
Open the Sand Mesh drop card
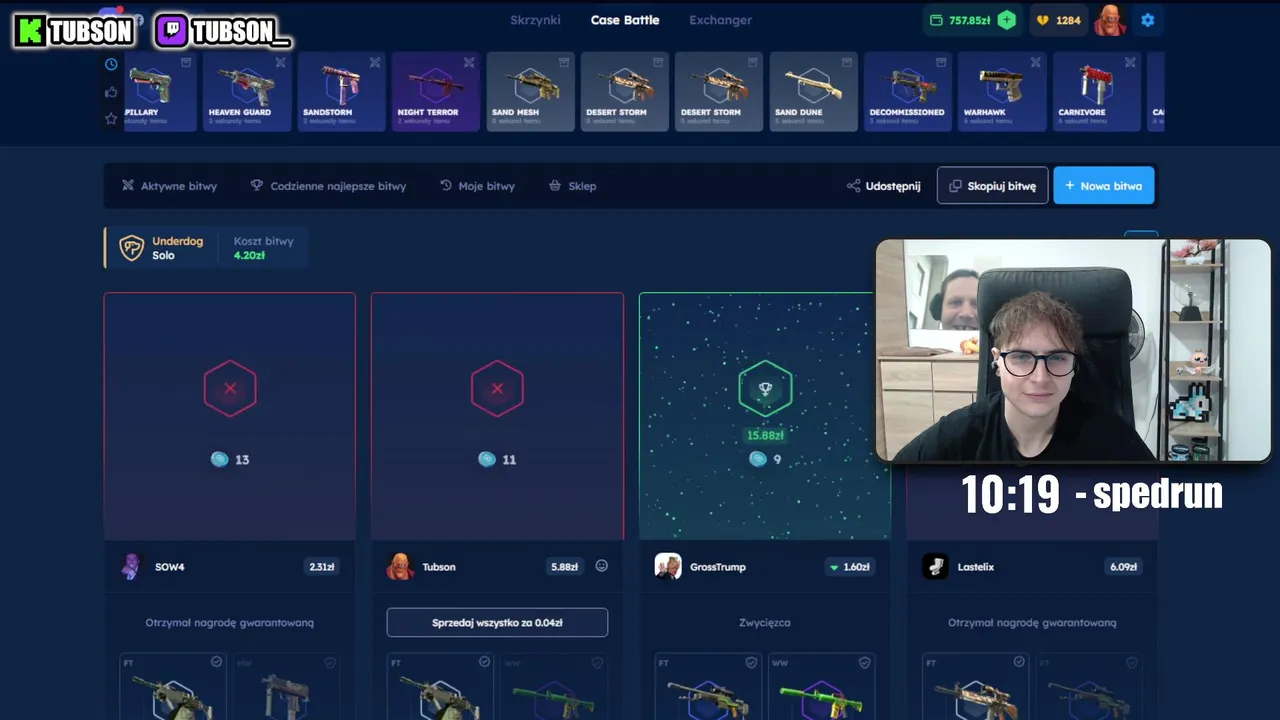coord(530,92)
